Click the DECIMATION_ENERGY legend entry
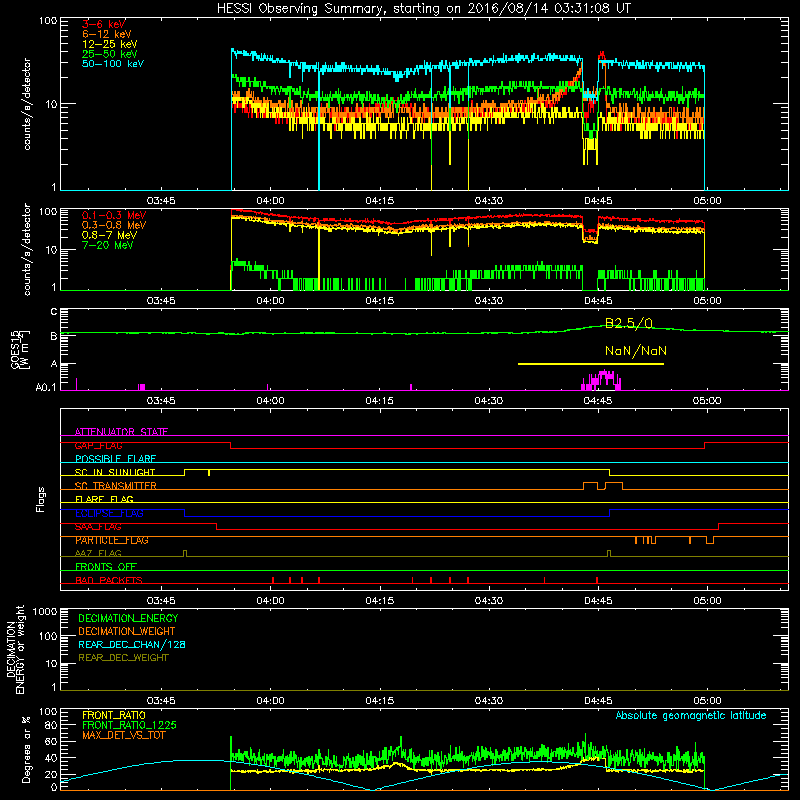Screen dimensions: 800x800 128,618
